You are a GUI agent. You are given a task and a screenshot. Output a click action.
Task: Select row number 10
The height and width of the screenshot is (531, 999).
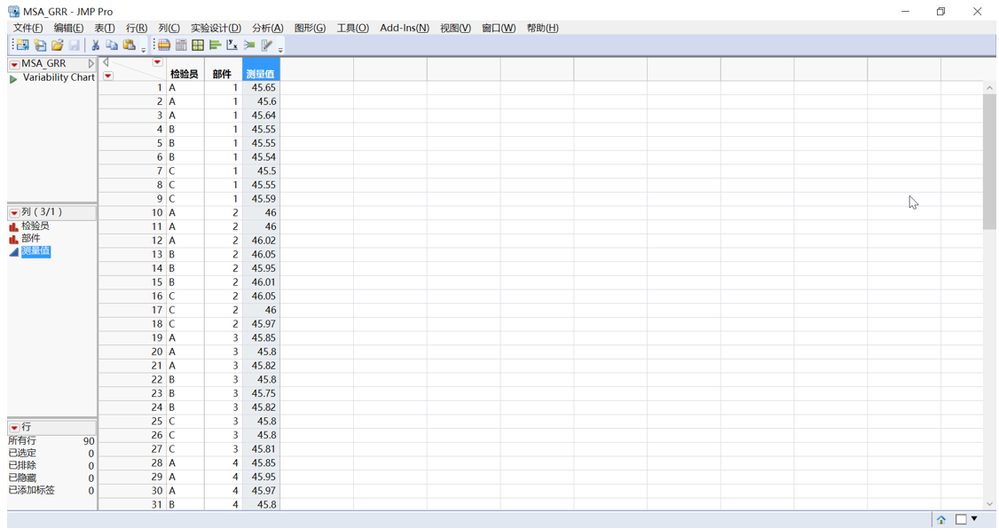coord(133,213)
